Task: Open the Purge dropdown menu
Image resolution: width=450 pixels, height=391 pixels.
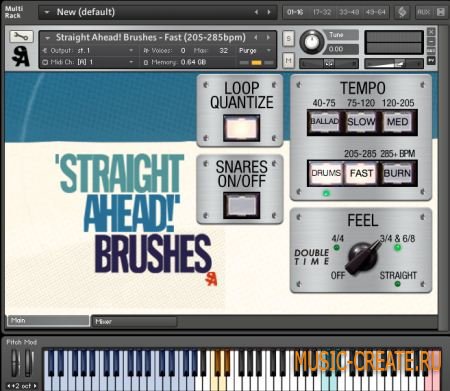Action: [255, 51]
